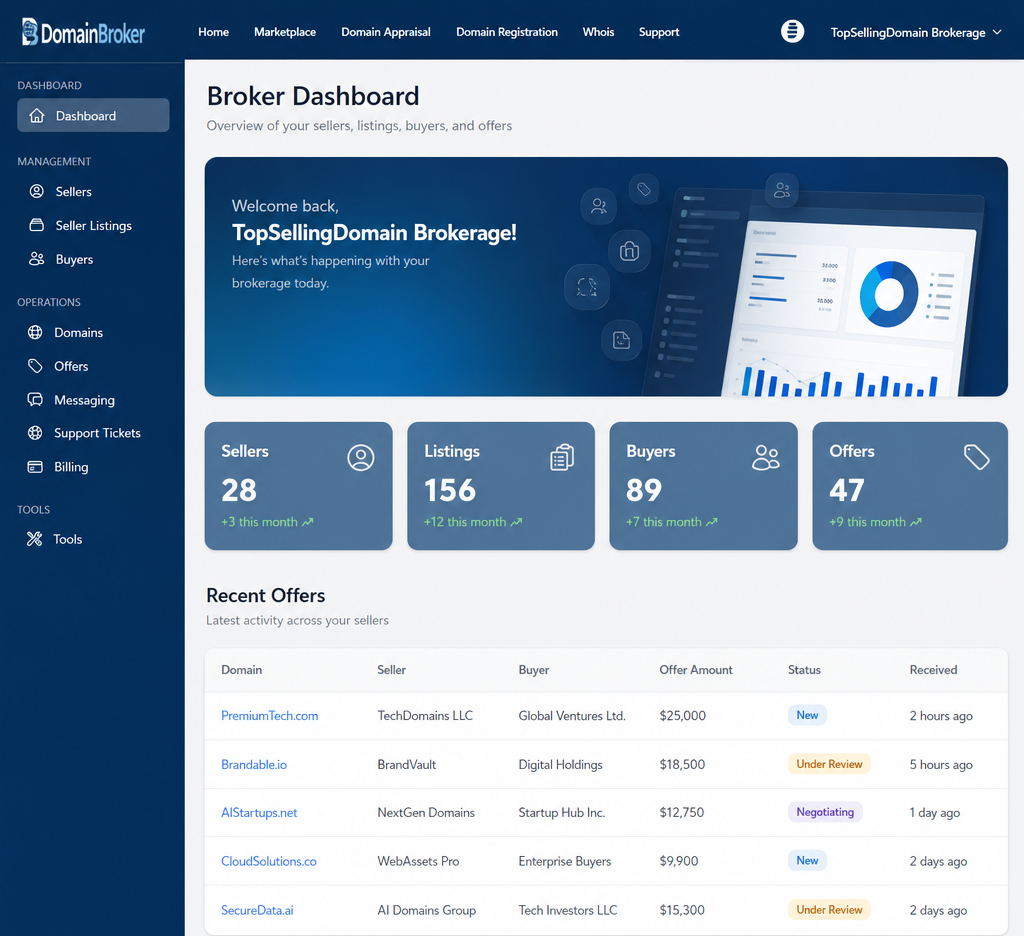Click the DomainBroker logo
The width and height of the screenshot is (1024, 936).
coord(84,32)
